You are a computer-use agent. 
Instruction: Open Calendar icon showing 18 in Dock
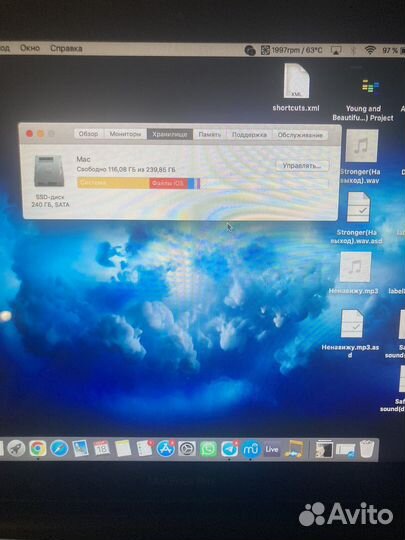102,449
